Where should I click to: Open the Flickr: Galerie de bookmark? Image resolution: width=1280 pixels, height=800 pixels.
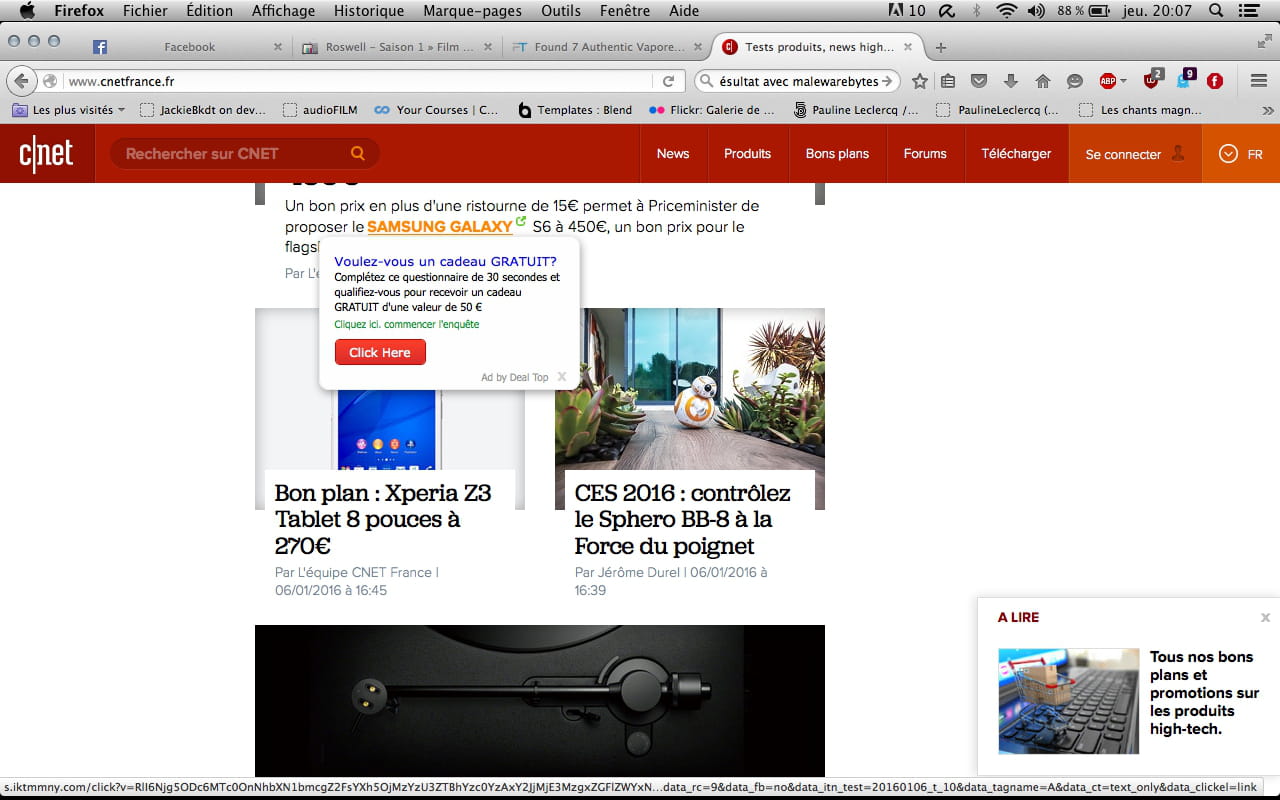[712, 110]
